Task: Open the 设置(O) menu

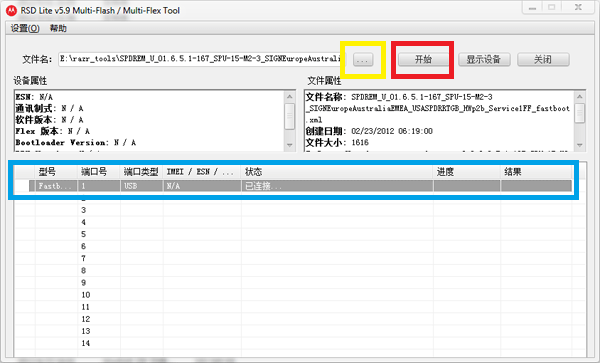Action: point(25,28)
